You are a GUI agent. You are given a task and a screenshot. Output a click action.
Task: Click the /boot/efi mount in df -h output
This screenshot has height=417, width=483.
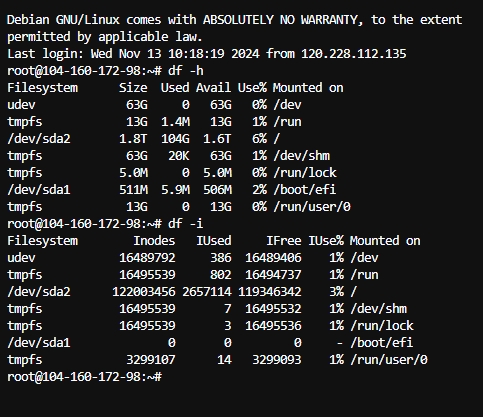305,190
